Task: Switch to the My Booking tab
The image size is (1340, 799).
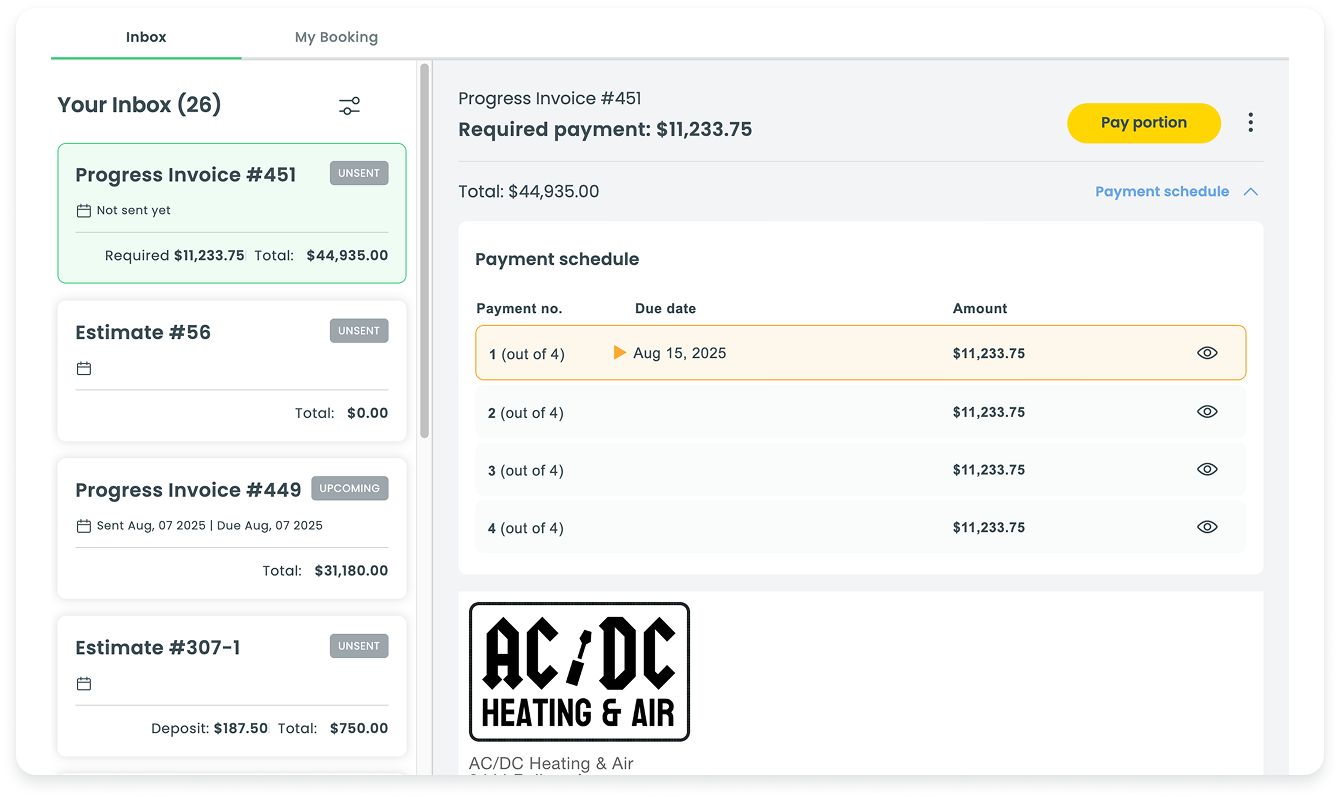Action: point(336,37)
